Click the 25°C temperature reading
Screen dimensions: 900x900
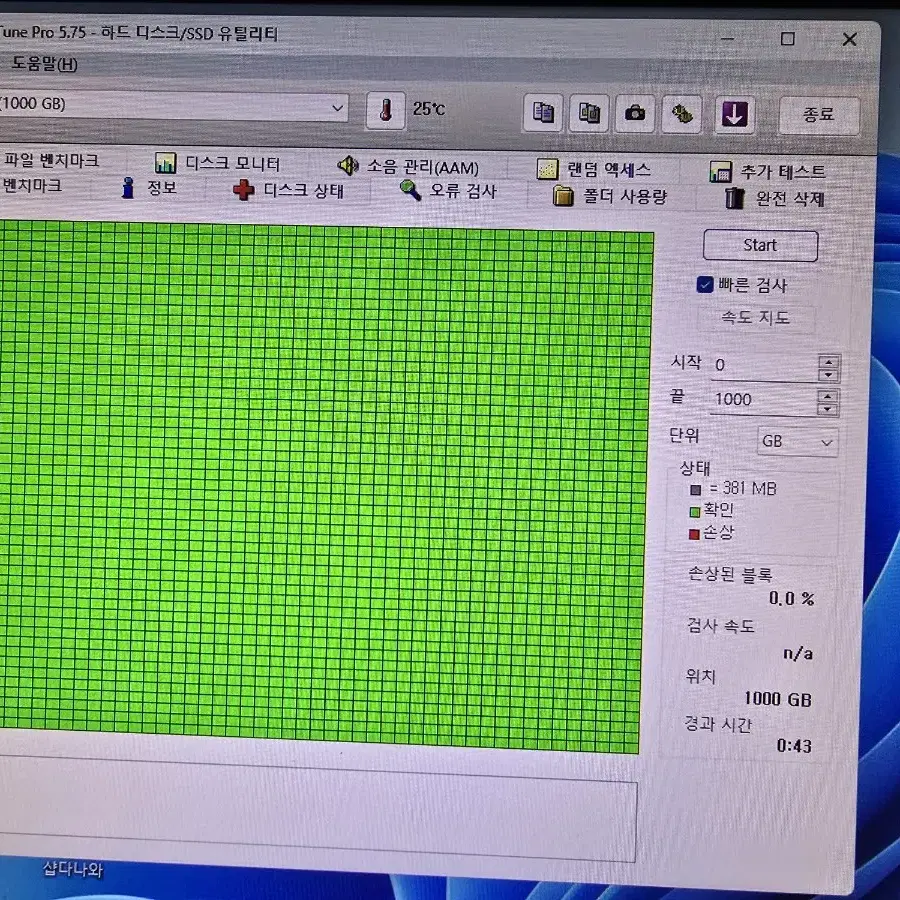pyautogui.click(x=429, y=109)
